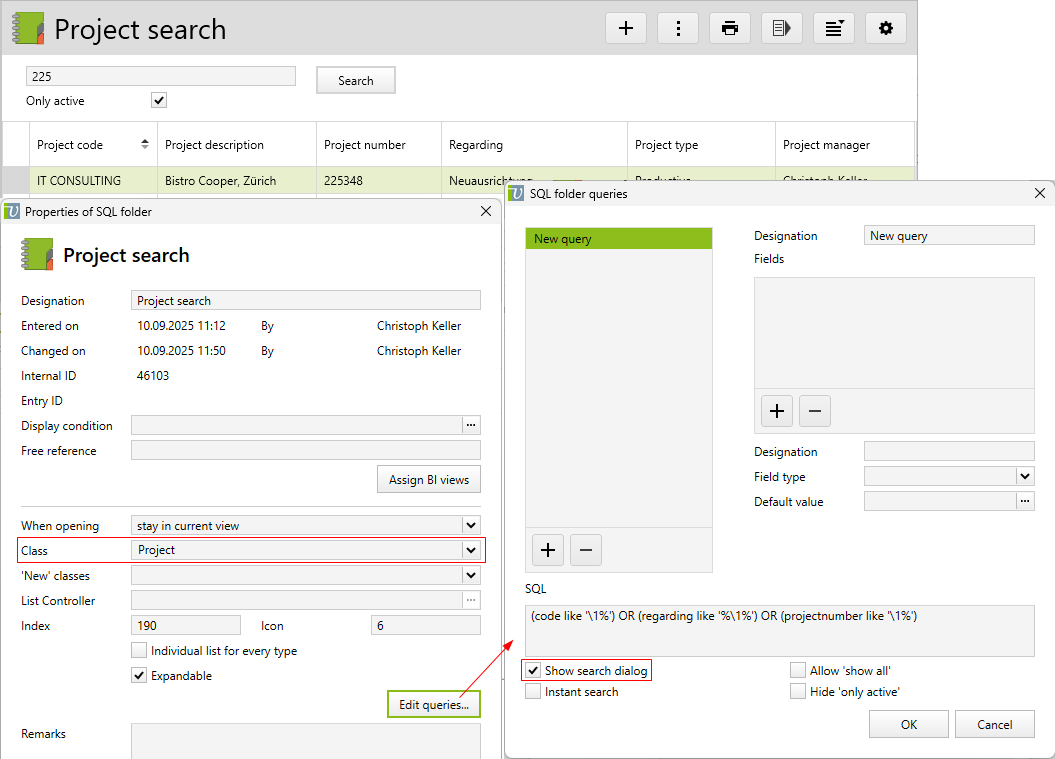Add a new query with plus button
1055x759 pixels.
[x=548, y=549]
